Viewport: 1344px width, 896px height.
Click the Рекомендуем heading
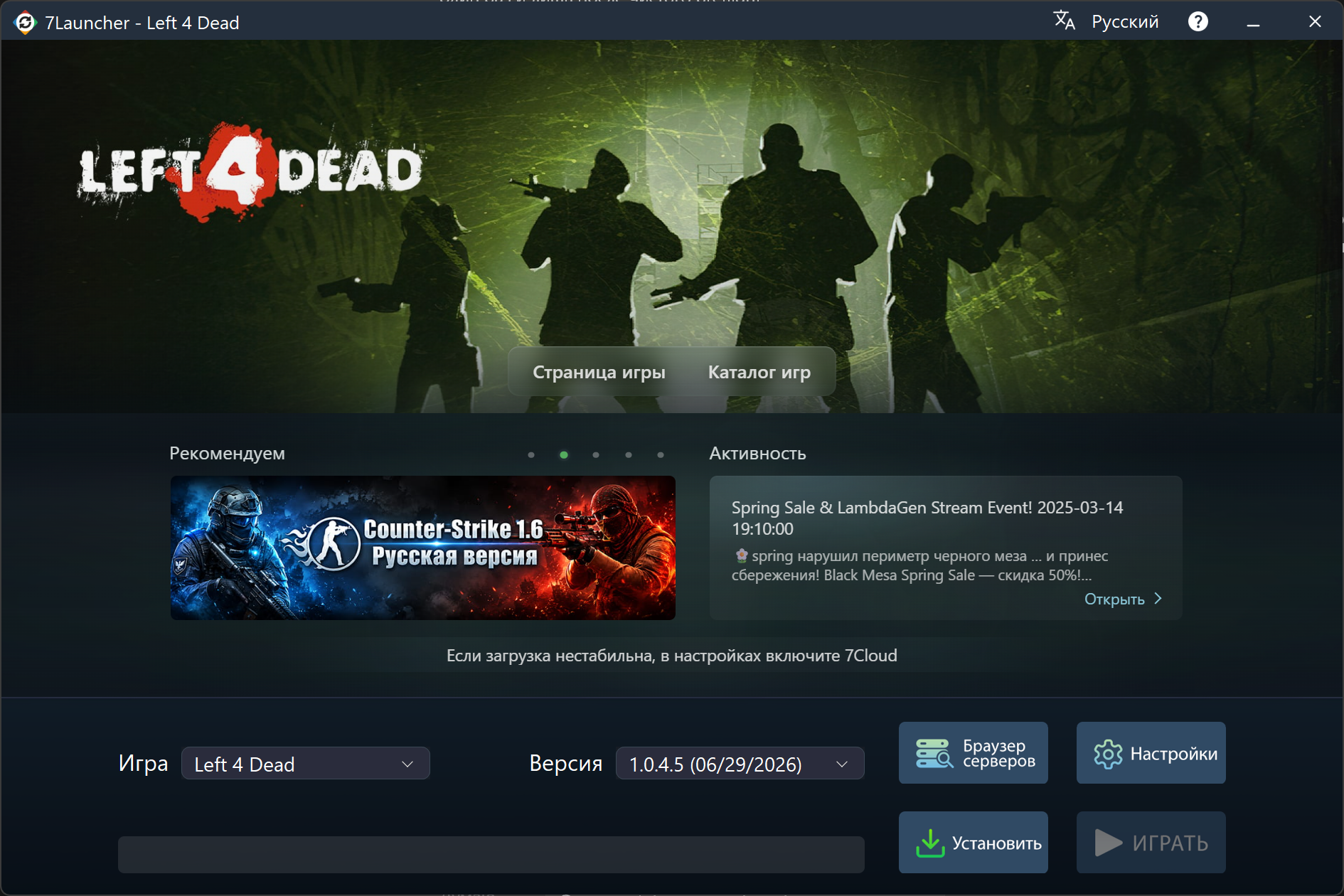tap(227, 454)
